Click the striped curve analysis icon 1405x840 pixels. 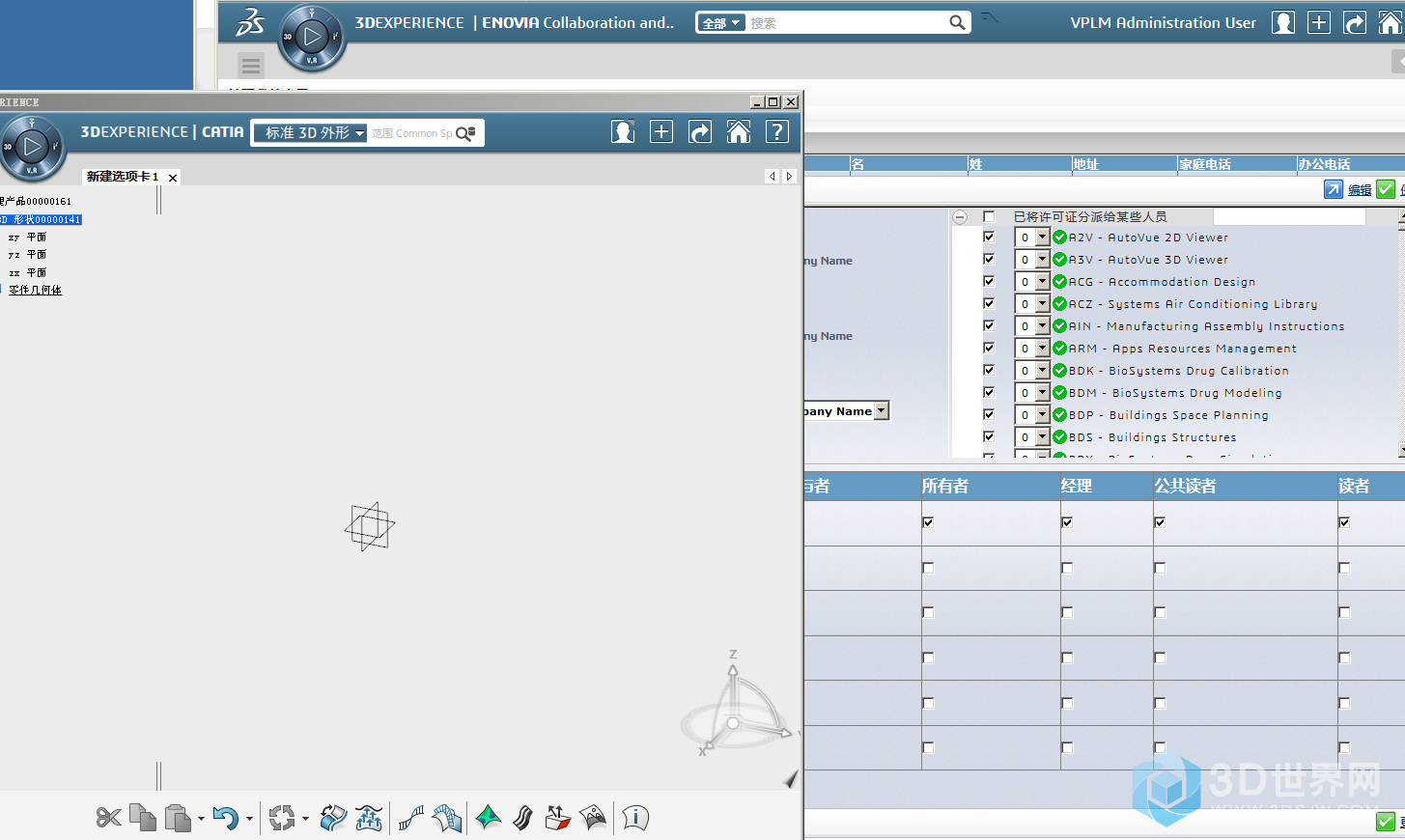coord(411,819)
